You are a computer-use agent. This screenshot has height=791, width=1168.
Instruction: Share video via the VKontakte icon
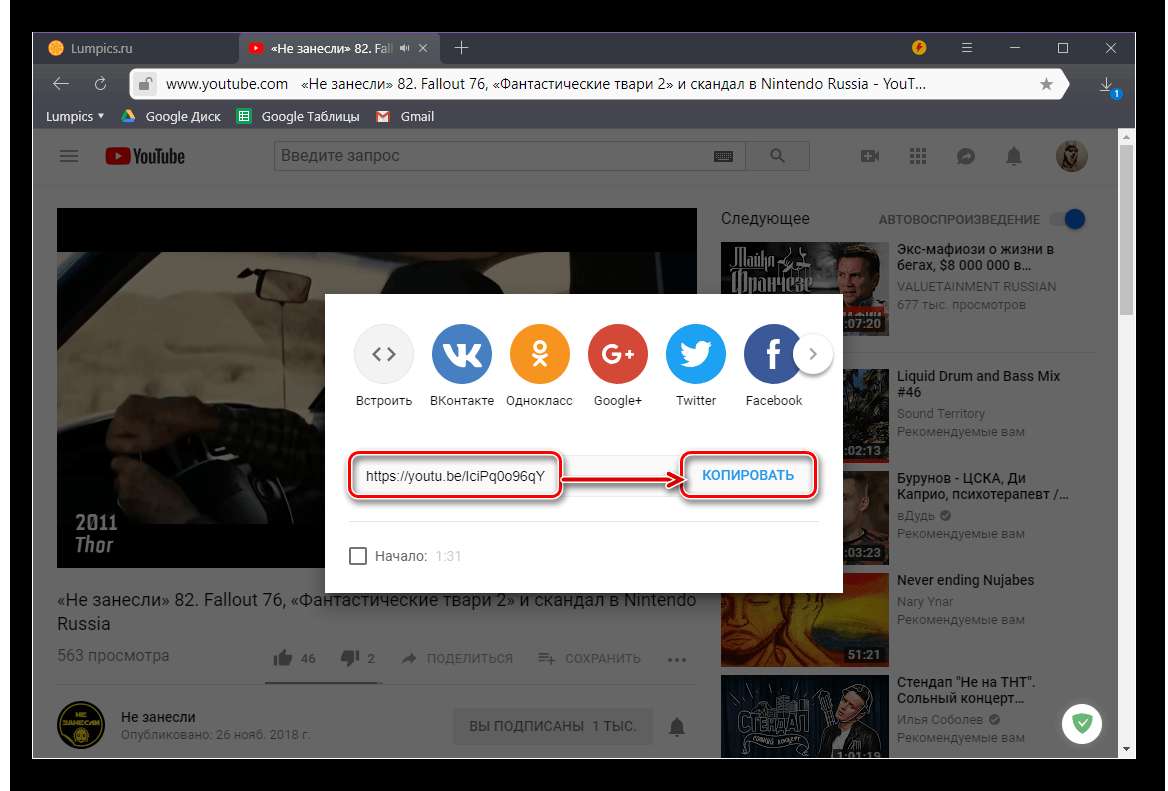462,354
